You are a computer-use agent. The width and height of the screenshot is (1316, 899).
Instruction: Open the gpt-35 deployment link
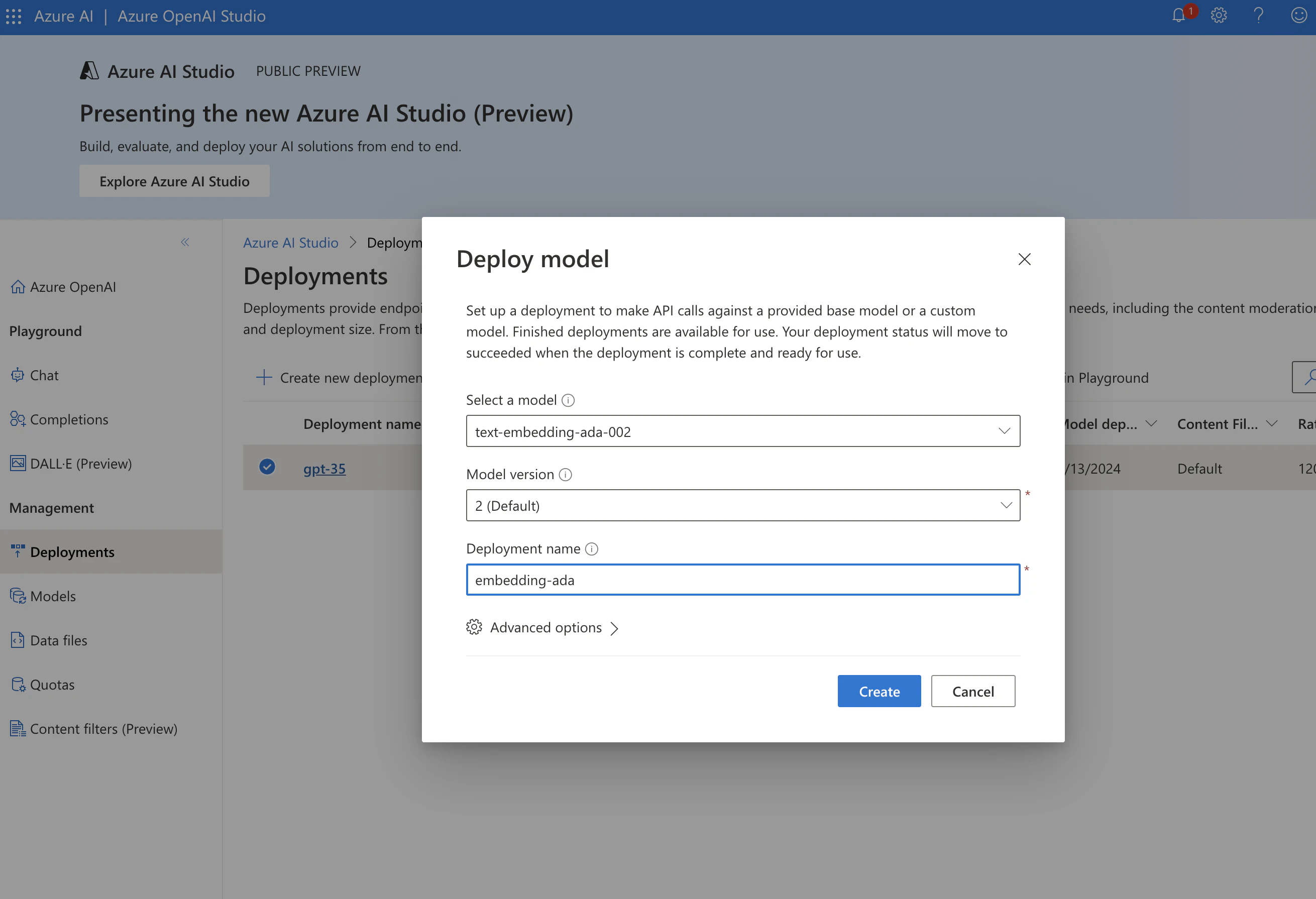(x=324, y=469)
